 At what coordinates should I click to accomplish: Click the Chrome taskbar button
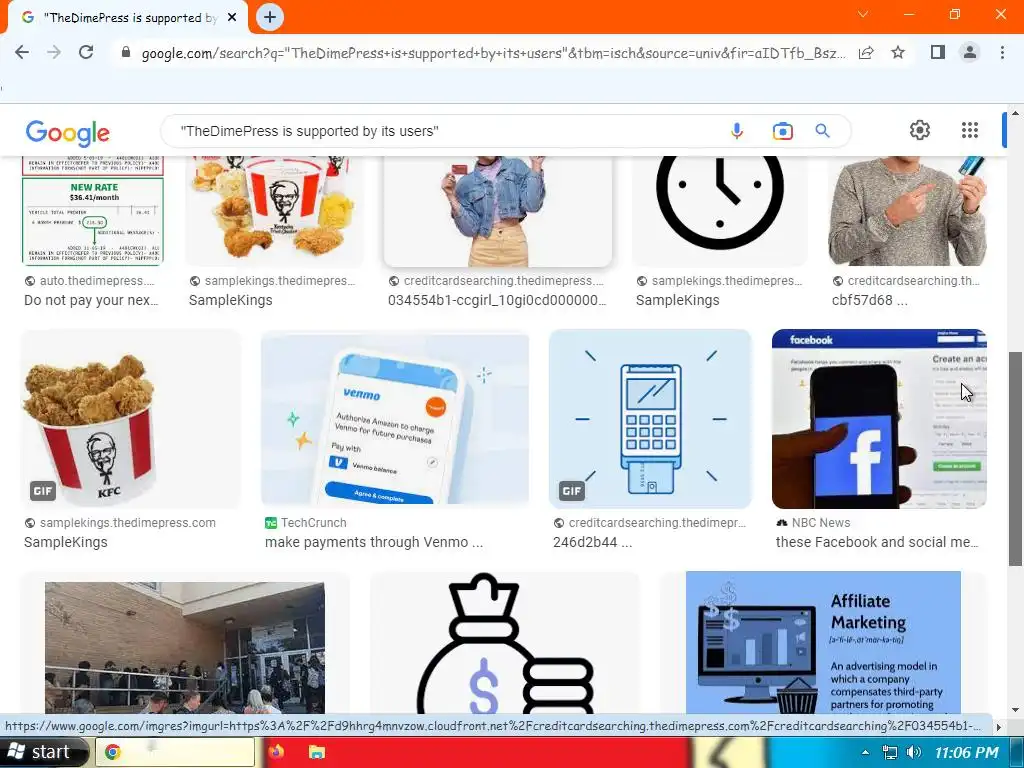(x=175, y=752)
